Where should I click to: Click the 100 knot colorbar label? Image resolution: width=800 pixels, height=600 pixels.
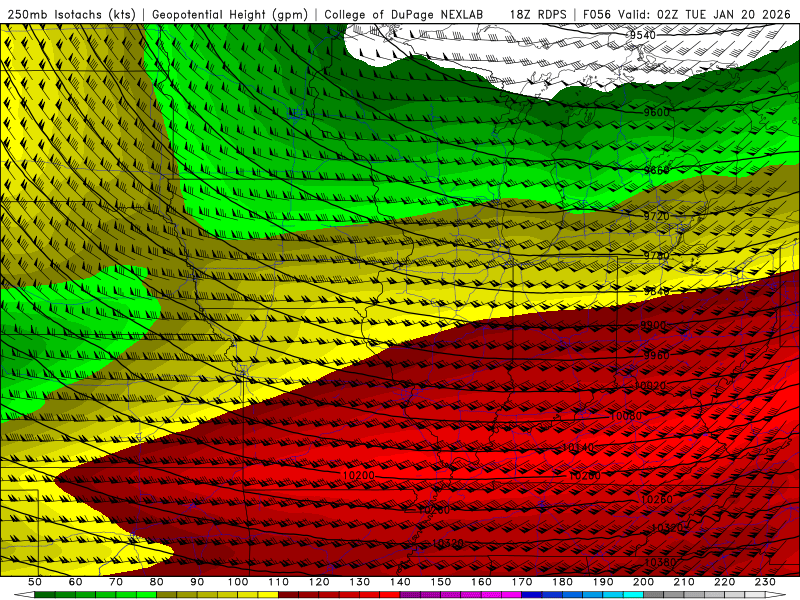(238, 582)
